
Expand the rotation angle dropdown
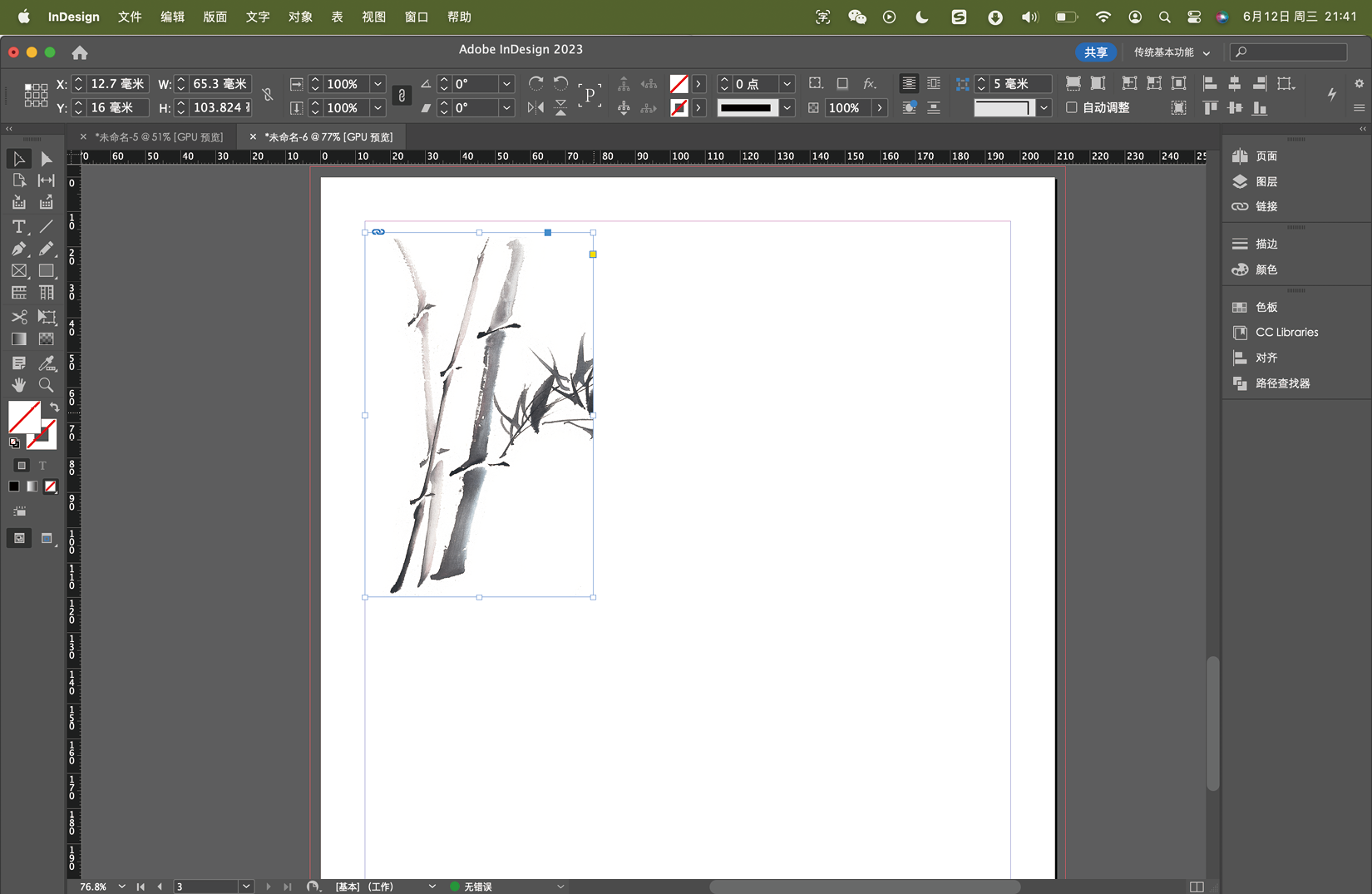[506, 84]
